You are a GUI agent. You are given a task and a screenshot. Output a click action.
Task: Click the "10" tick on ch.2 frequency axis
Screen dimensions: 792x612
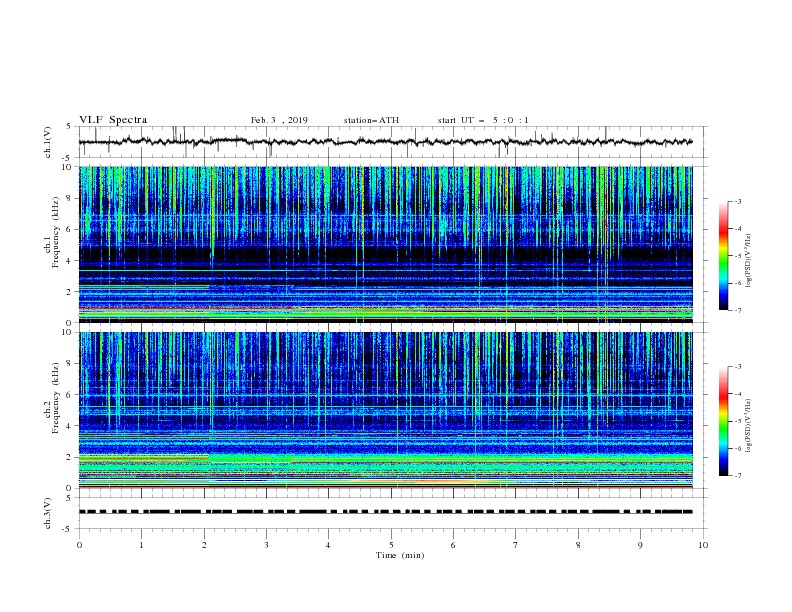click(x=68, y=332)
